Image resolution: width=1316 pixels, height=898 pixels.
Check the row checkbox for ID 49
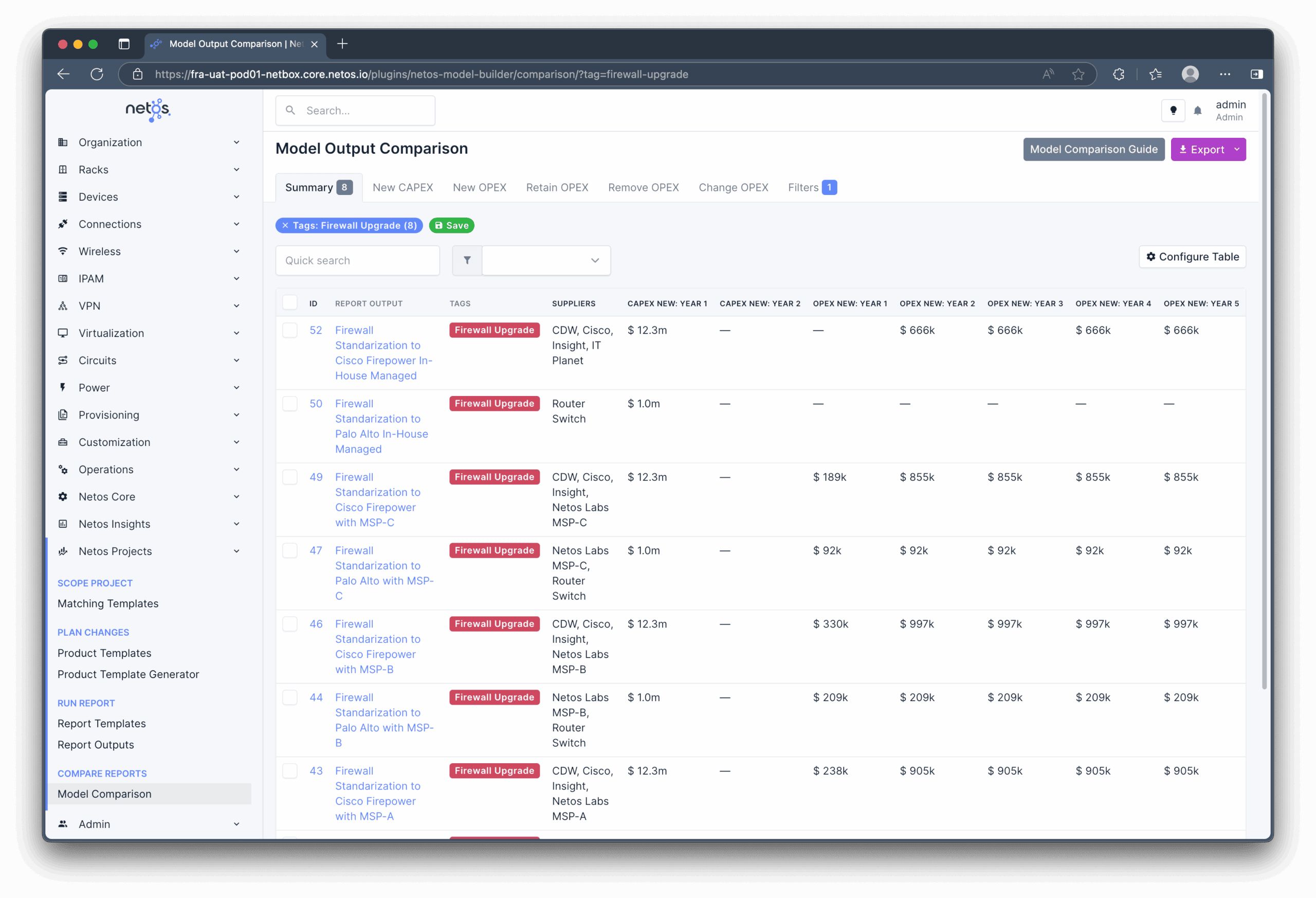pos(290,477)
